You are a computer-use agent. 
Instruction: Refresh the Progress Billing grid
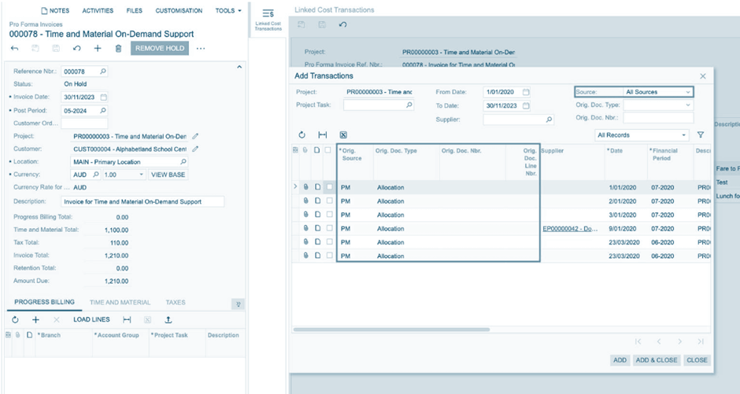[x=15, y=319]
